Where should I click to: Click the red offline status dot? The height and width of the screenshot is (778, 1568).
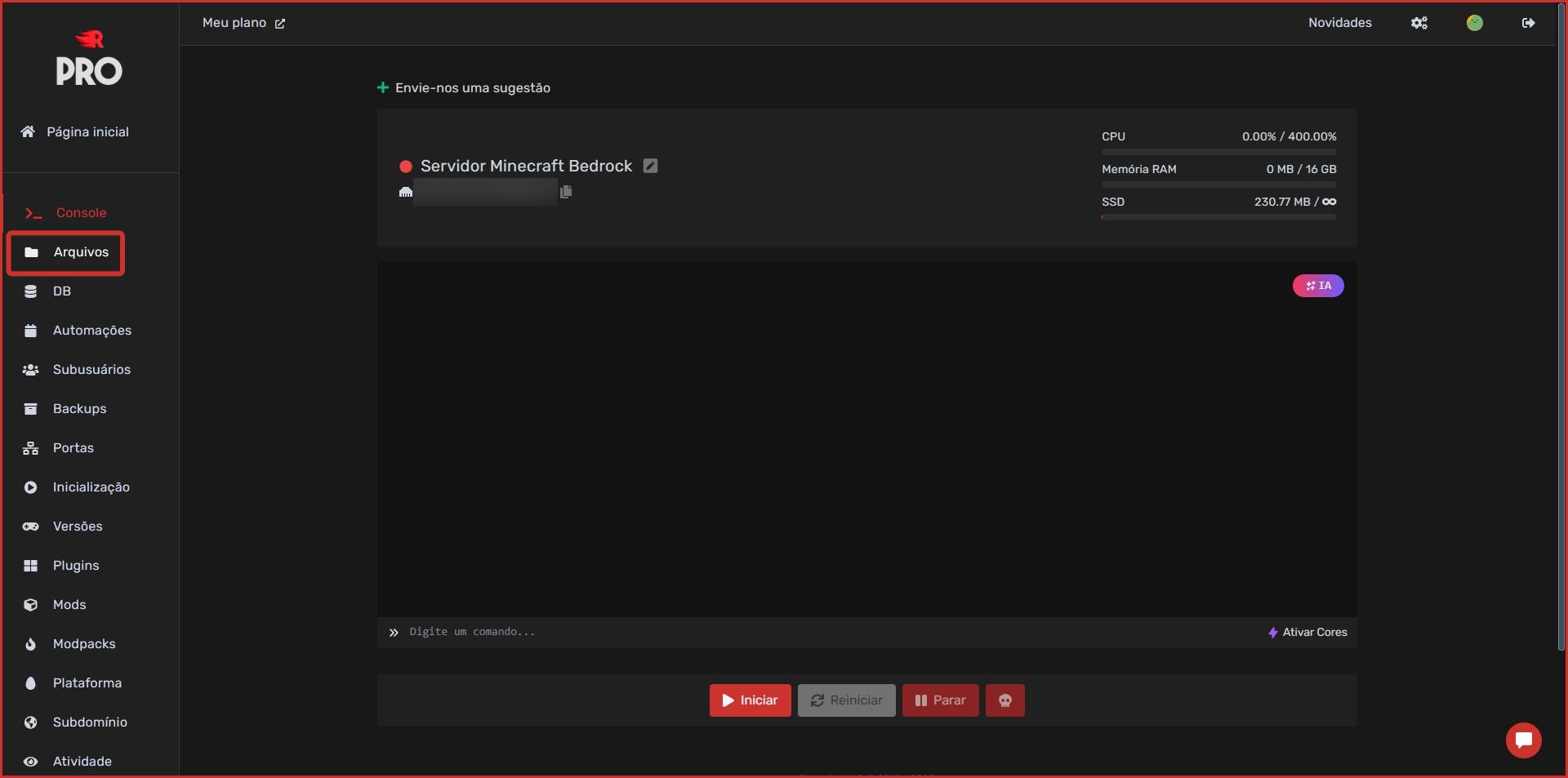[x=405, y=167]
